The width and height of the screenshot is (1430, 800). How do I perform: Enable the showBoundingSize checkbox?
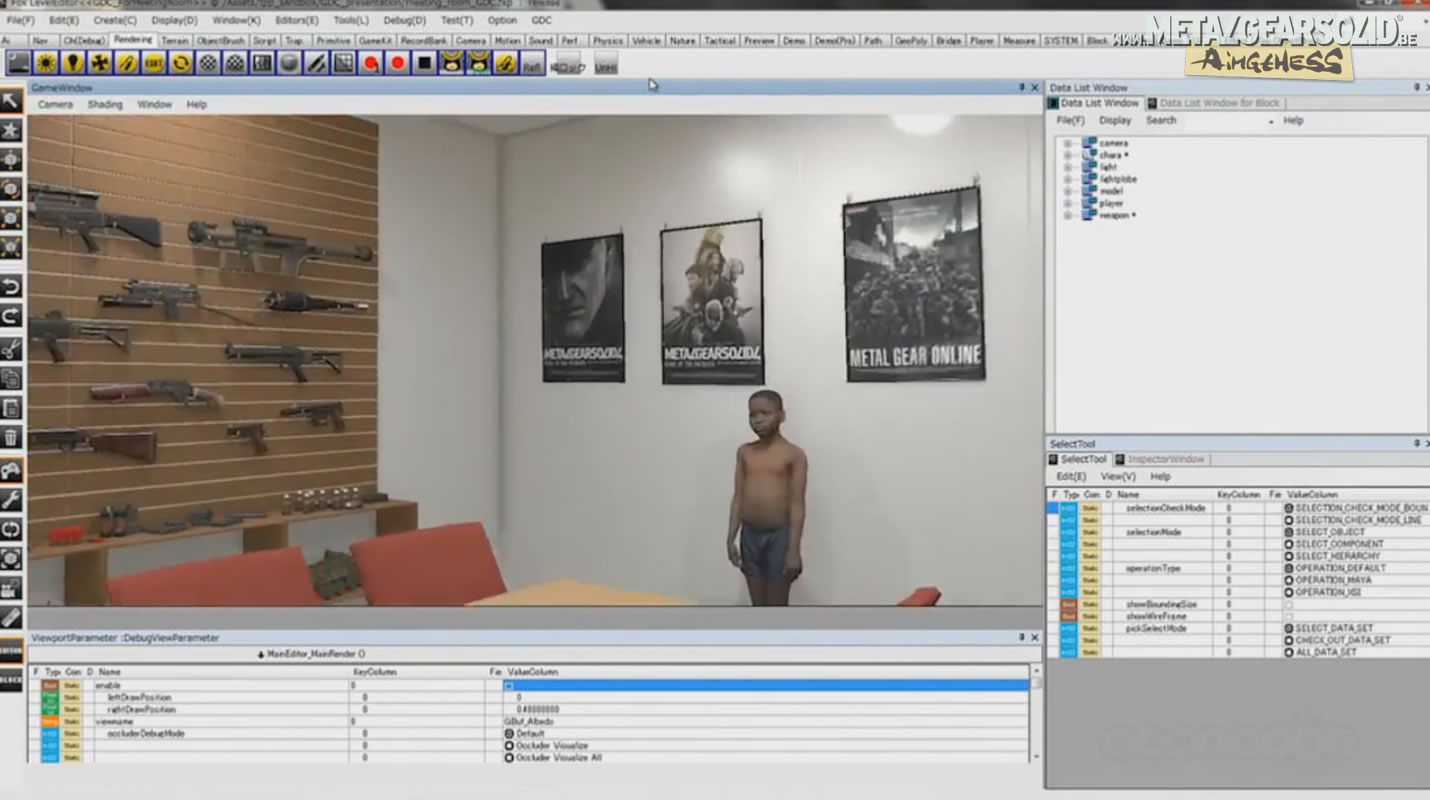1289,604
